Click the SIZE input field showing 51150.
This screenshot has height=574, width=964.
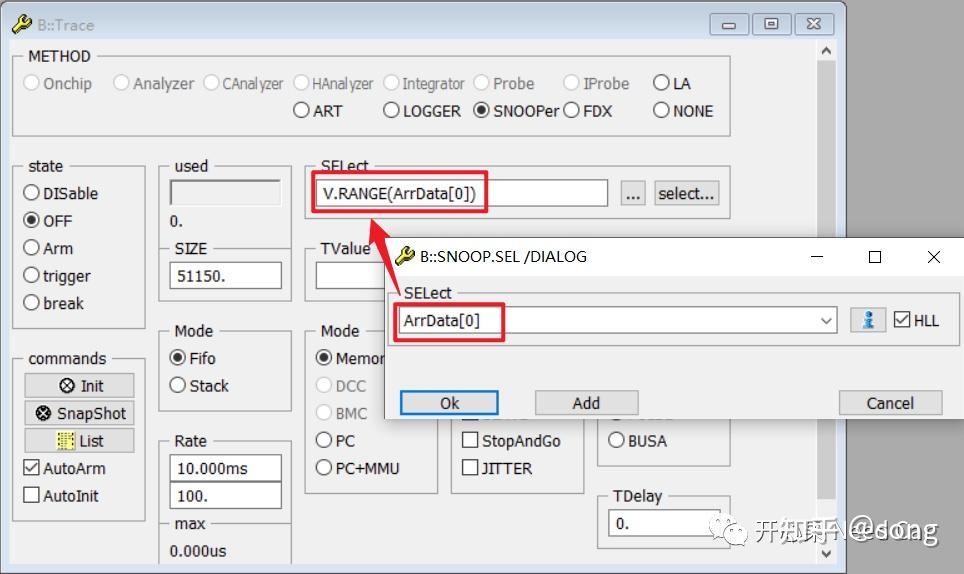point(226,276)
